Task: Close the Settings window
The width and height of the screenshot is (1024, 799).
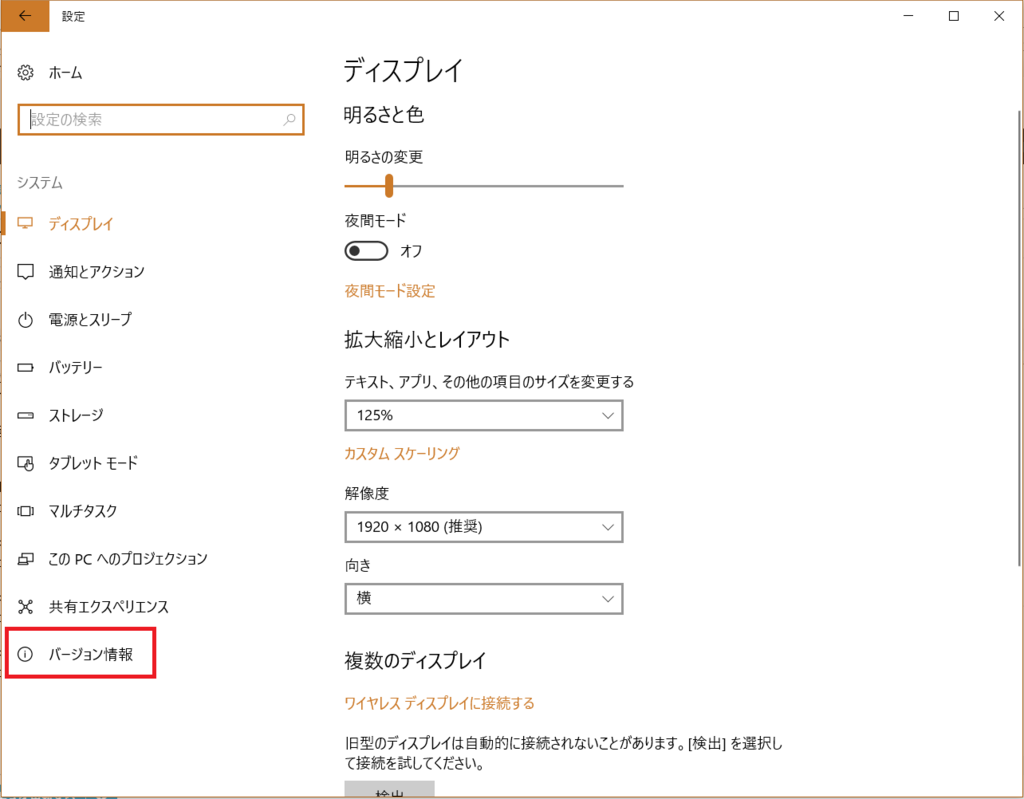Action: 999,16
